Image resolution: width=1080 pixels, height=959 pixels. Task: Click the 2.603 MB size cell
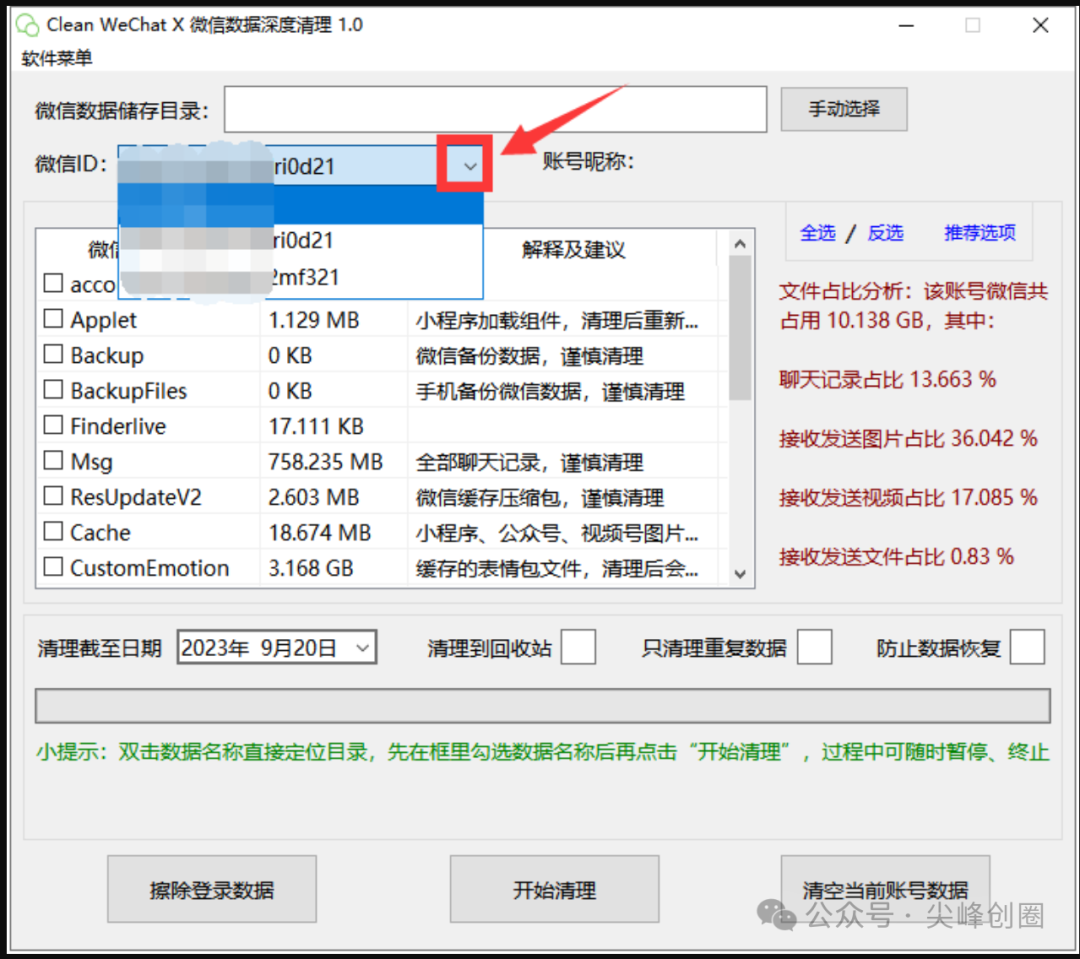pyautogui.click(x=313, y=497)
